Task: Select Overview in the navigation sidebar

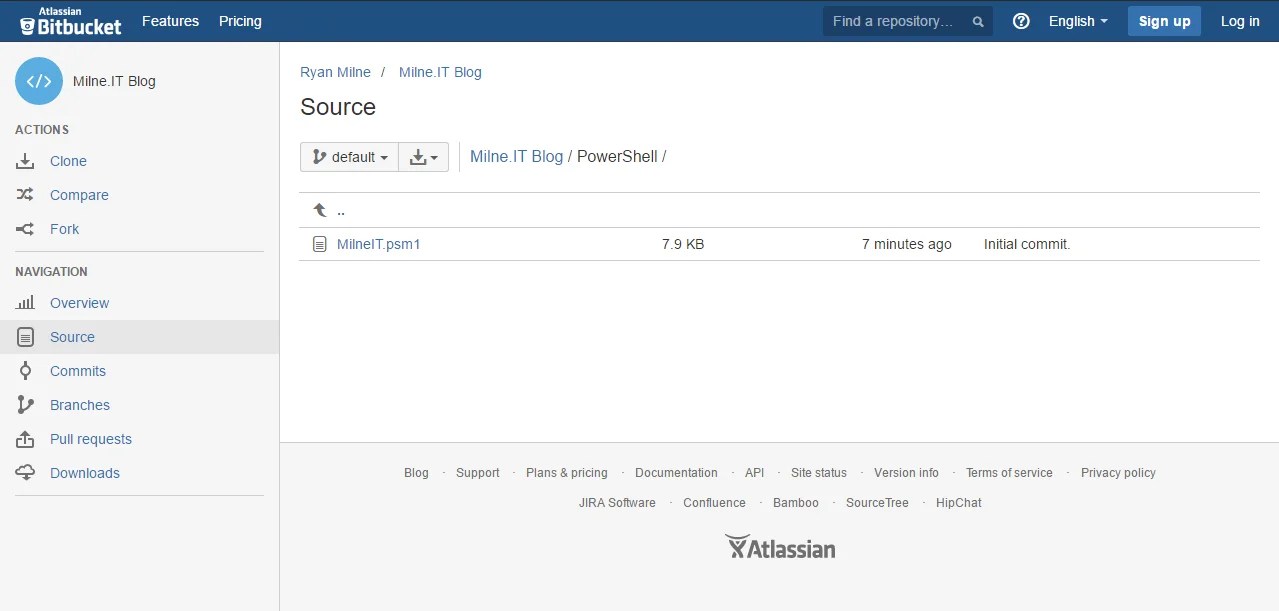Action: click(x=80, y=303)
